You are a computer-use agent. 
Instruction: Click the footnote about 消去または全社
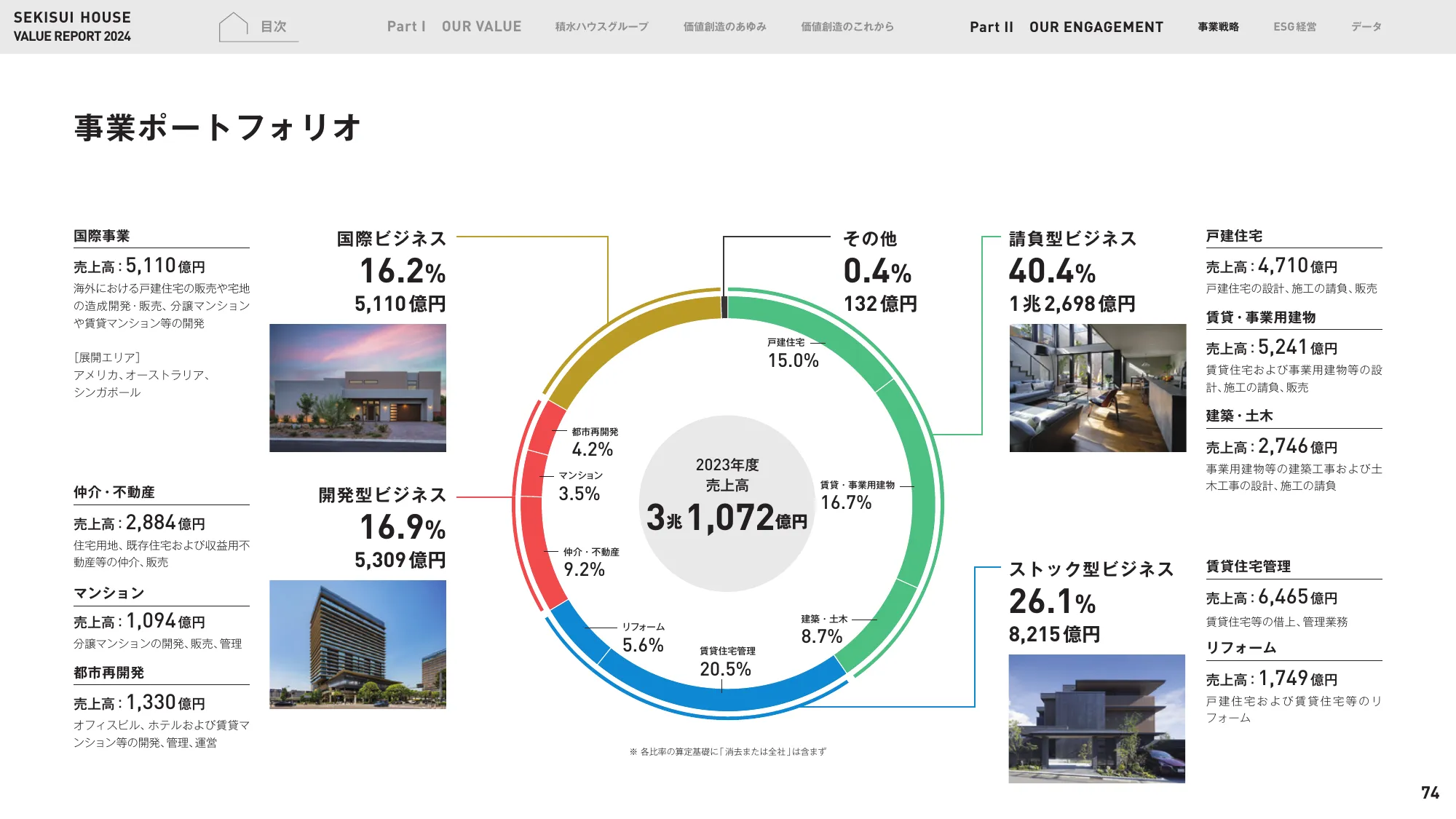pos(728,752)
